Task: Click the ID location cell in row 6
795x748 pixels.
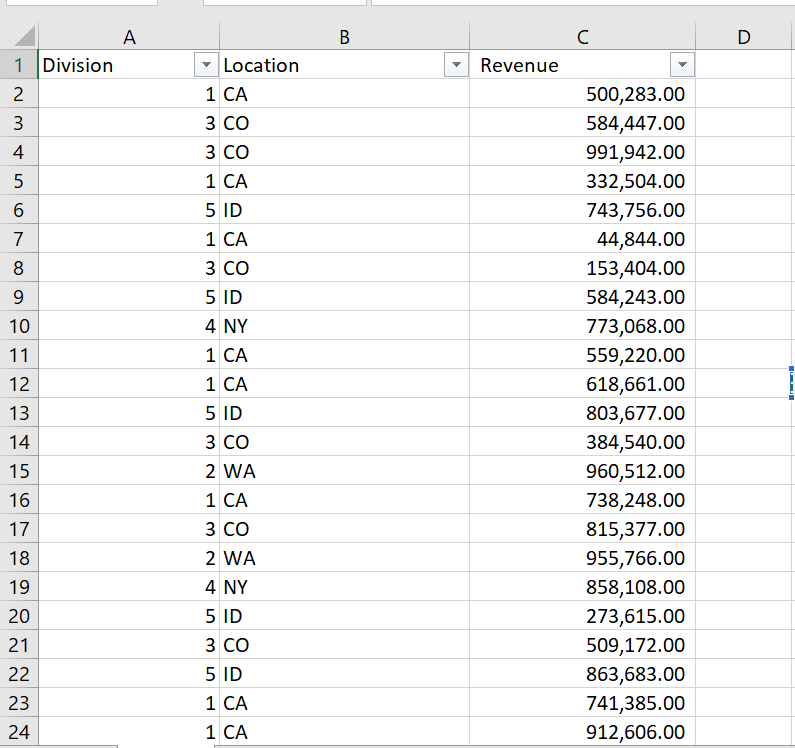Action: point(233,210)
